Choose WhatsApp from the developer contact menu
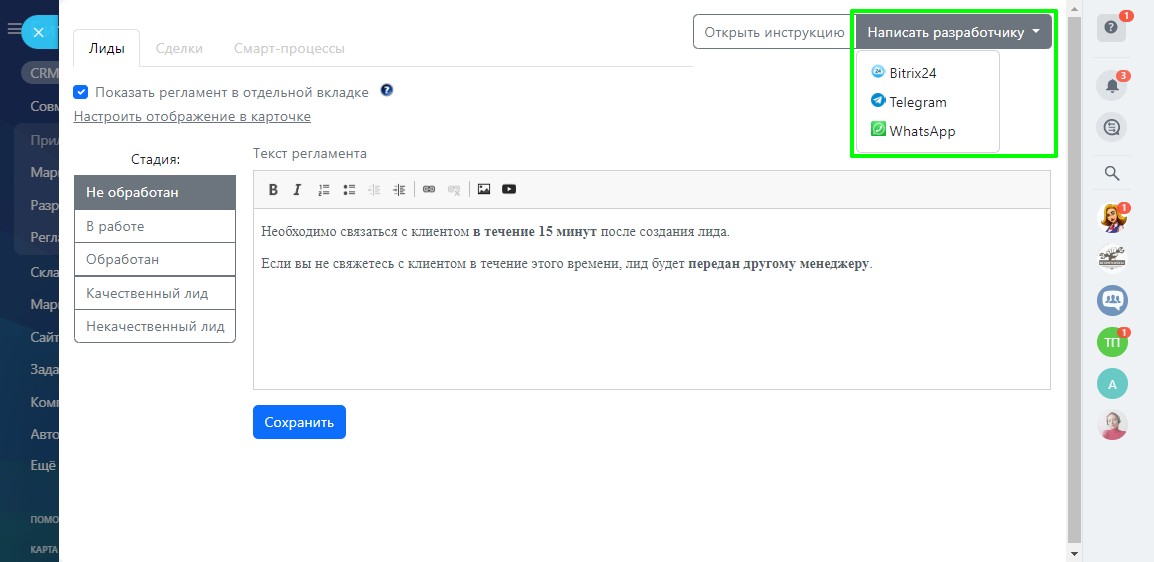This screenshot has width=1154, height=562. (922, 131)
